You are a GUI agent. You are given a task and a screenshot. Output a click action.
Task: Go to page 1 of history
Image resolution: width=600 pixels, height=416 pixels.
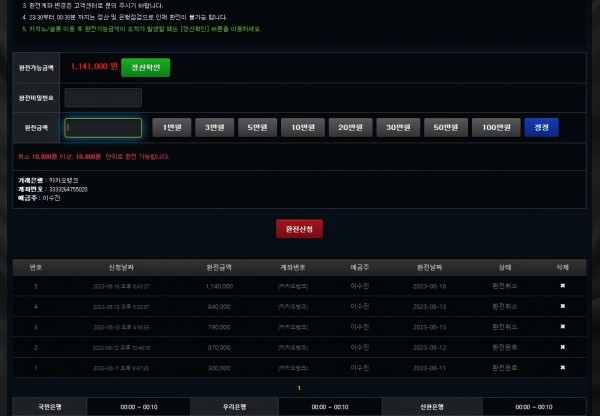tap(299, 388)
